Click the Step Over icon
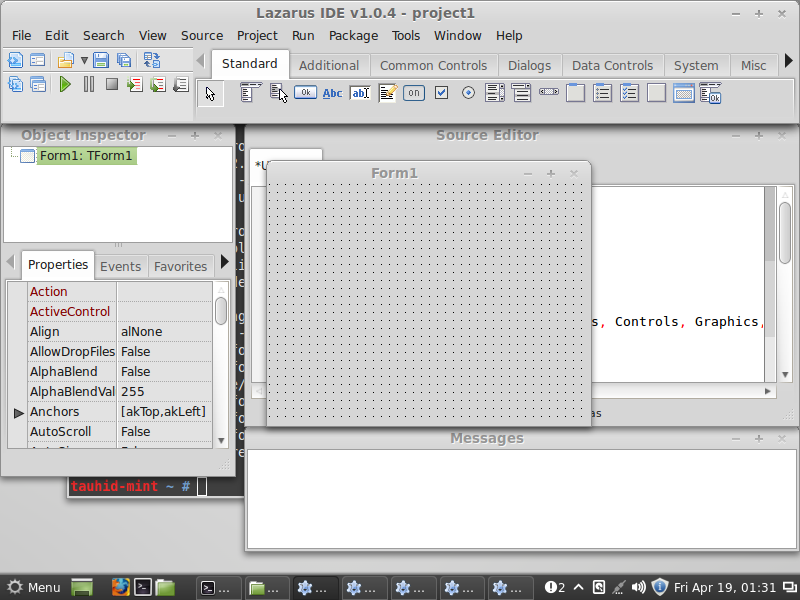The height and width of the screenshot is (600, 800). tap(158, 84)
